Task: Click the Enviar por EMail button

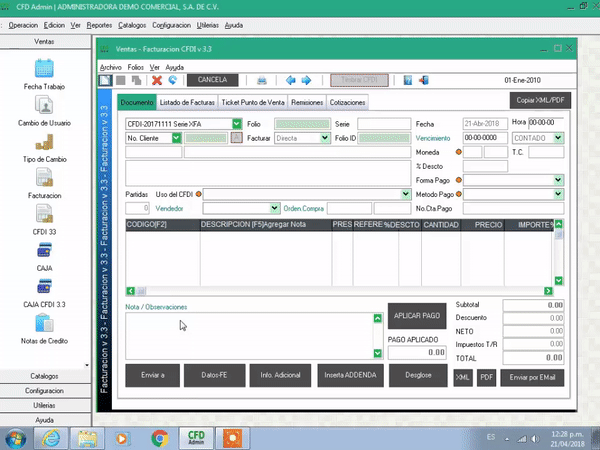Action: pos(533,377)
